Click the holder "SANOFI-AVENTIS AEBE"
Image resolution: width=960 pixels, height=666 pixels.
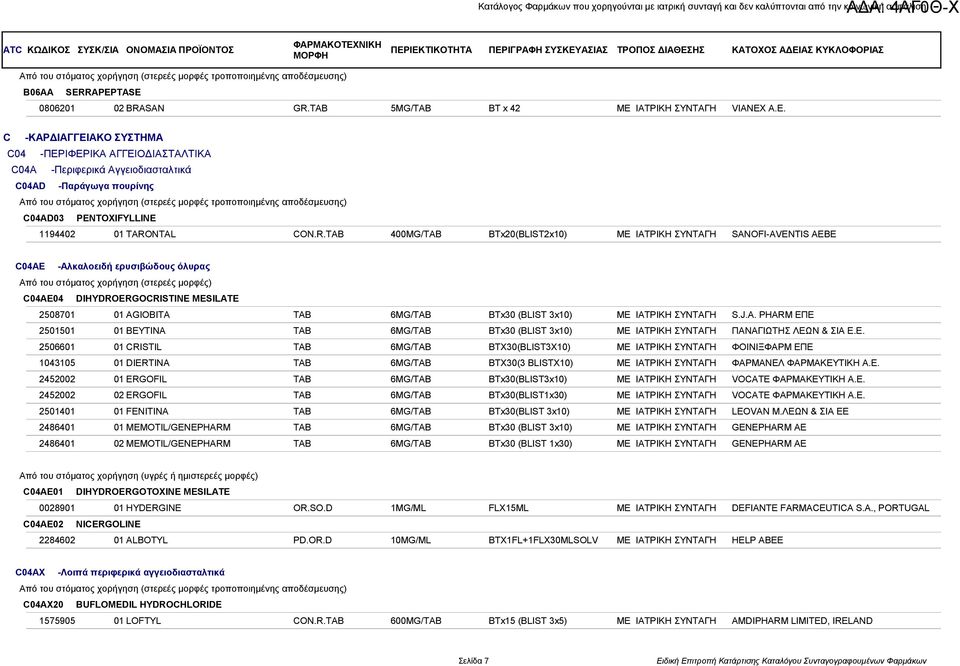[x=784, y=234]
